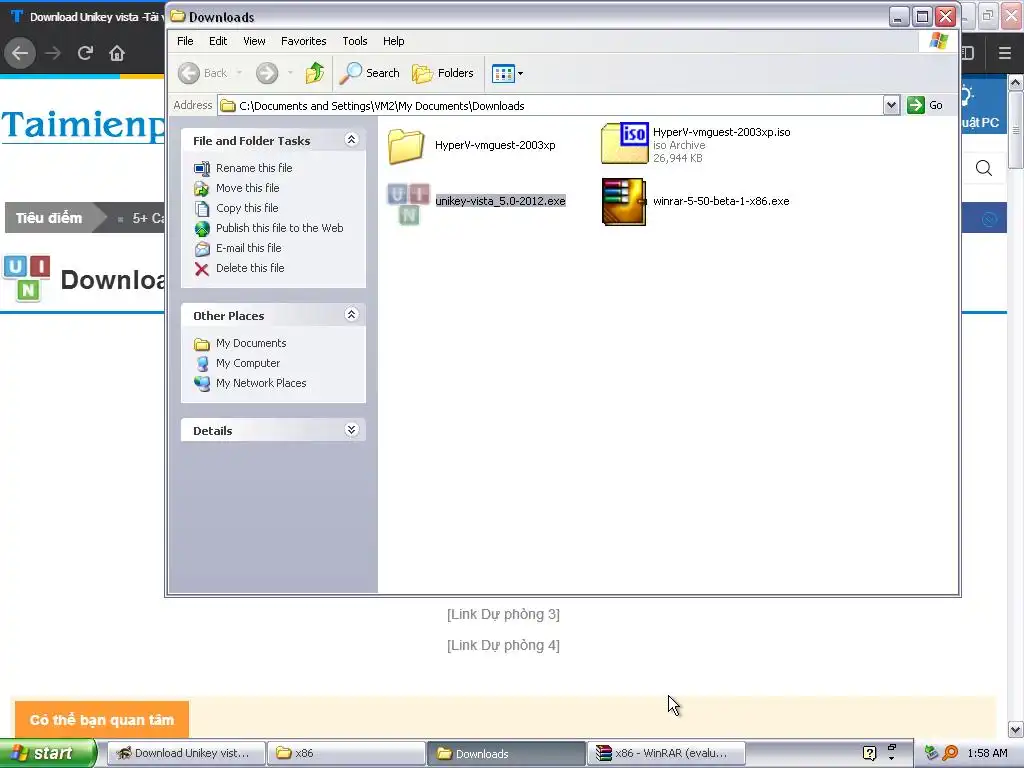Click the browser home button

tap(117, 53)
